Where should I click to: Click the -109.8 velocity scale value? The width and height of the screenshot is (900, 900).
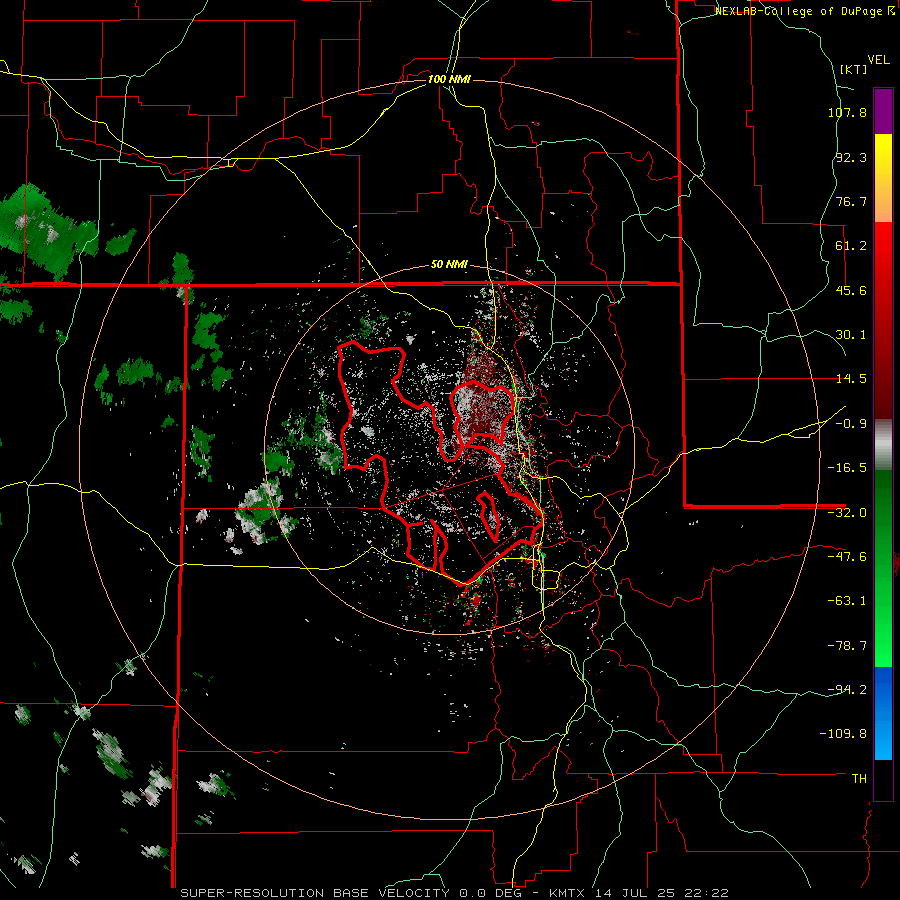point(843,734)
